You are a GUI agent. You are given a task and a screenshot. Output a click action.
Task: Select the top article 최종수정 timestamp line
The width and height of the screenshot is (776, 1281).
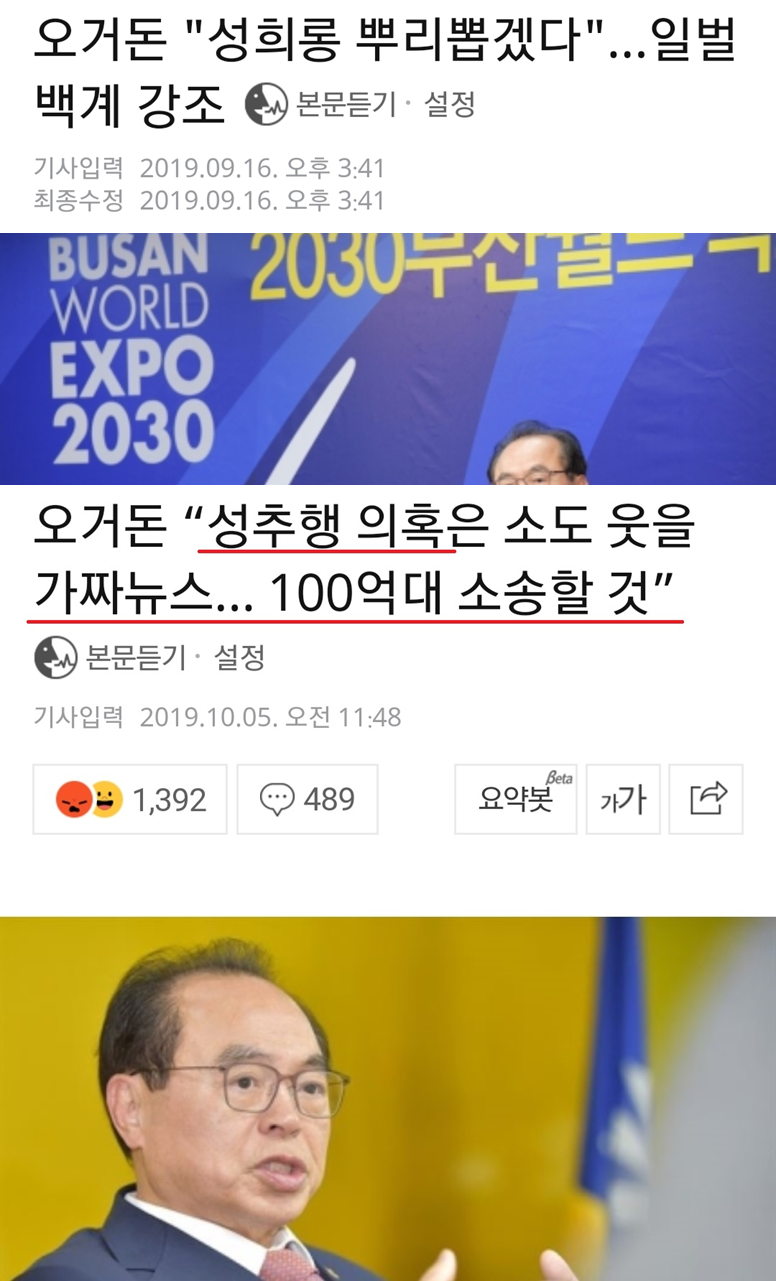tap(209, 200)
